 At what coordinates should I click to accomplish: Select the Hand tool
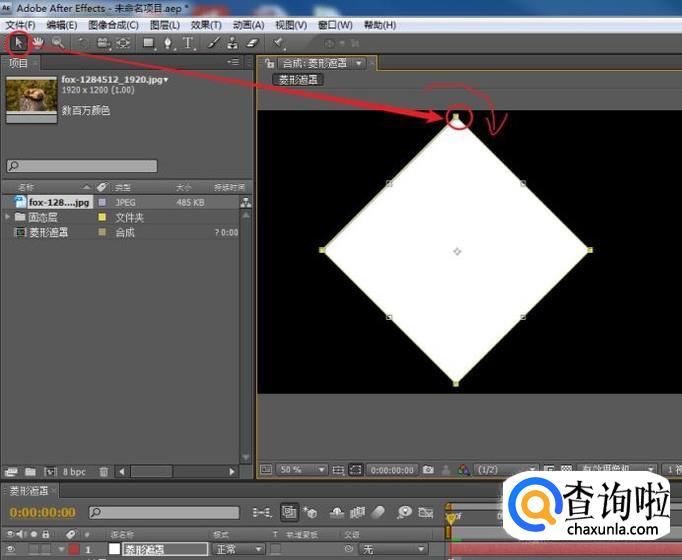(38, 43)
